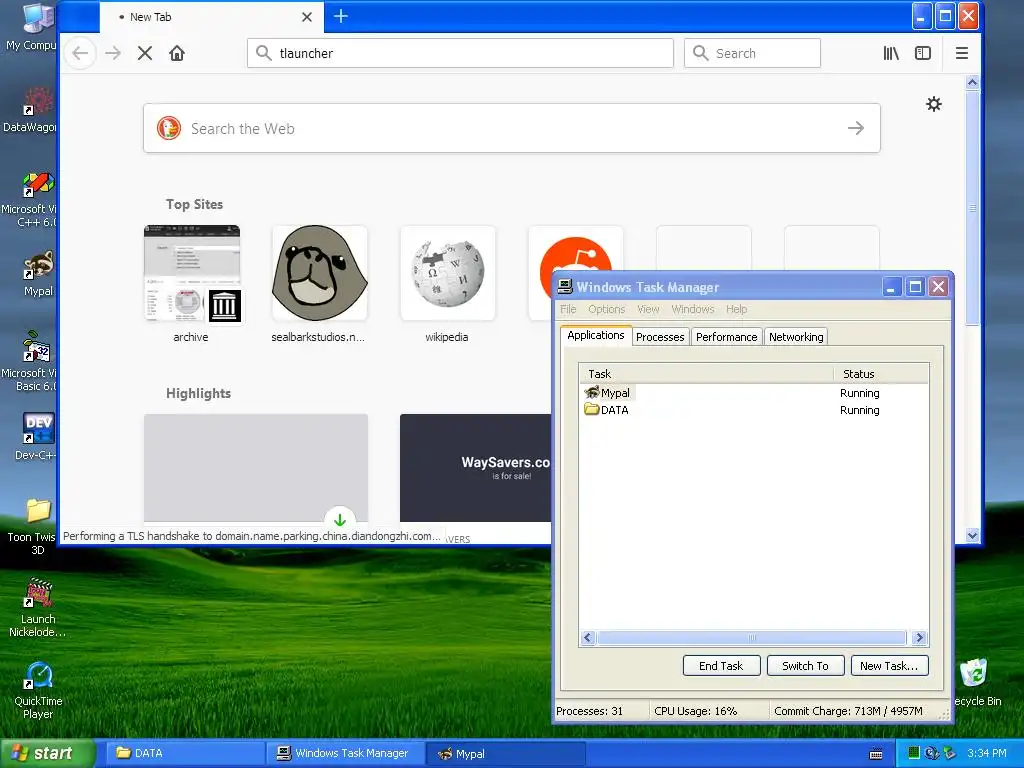
Task: Open the Recycle Bin desktop icon
Action: pyautogui.click(x=976, y=682)
